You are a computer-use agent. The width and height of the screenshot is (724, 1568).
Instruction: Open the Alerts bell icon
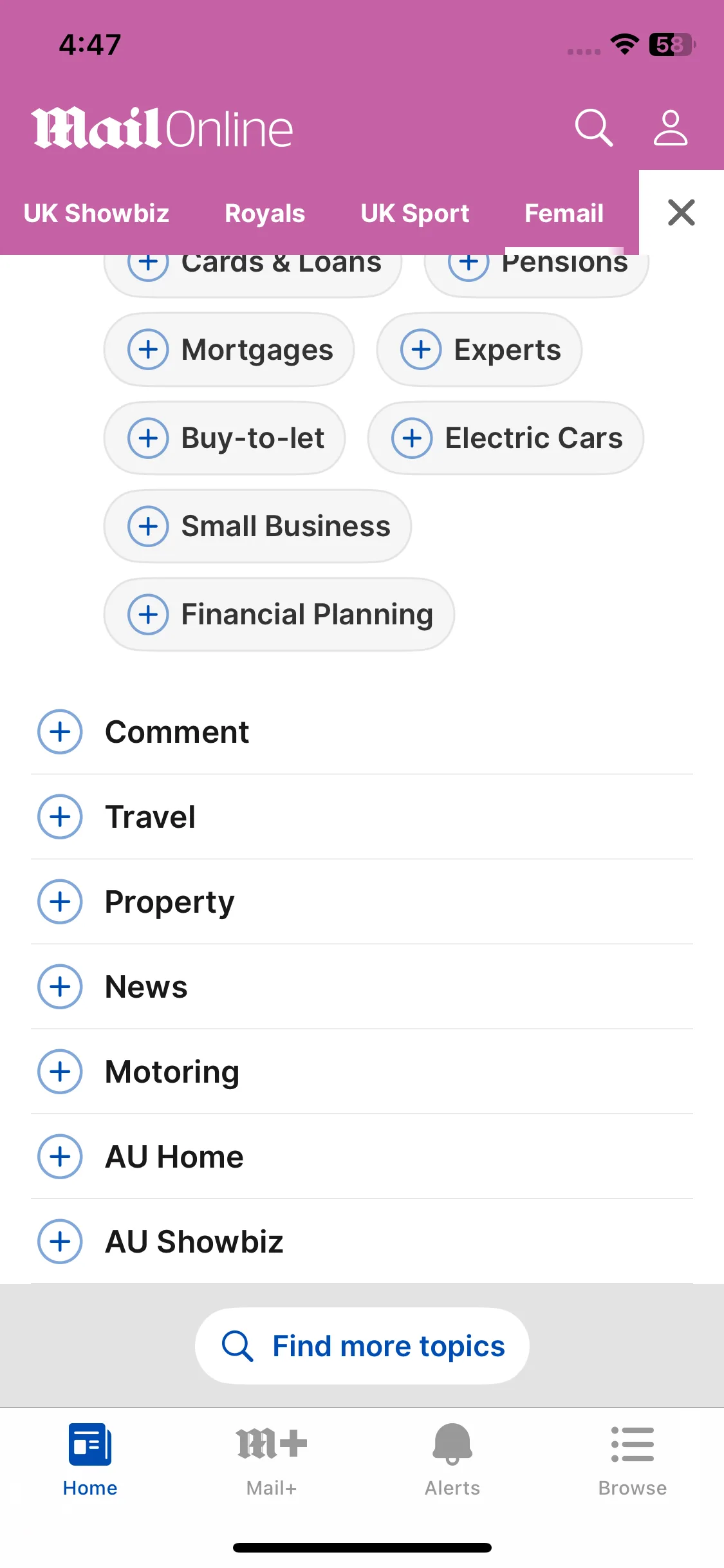(x=452, y=1444)
